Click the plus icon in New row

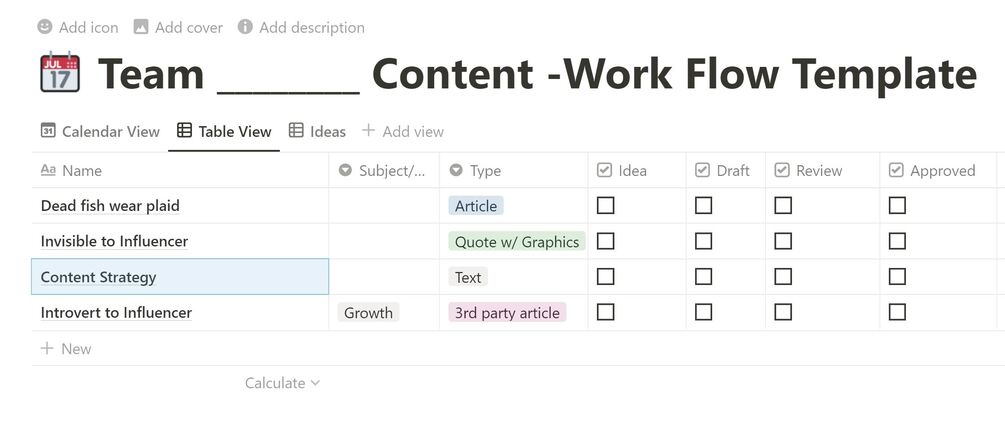tap(46, 349)
